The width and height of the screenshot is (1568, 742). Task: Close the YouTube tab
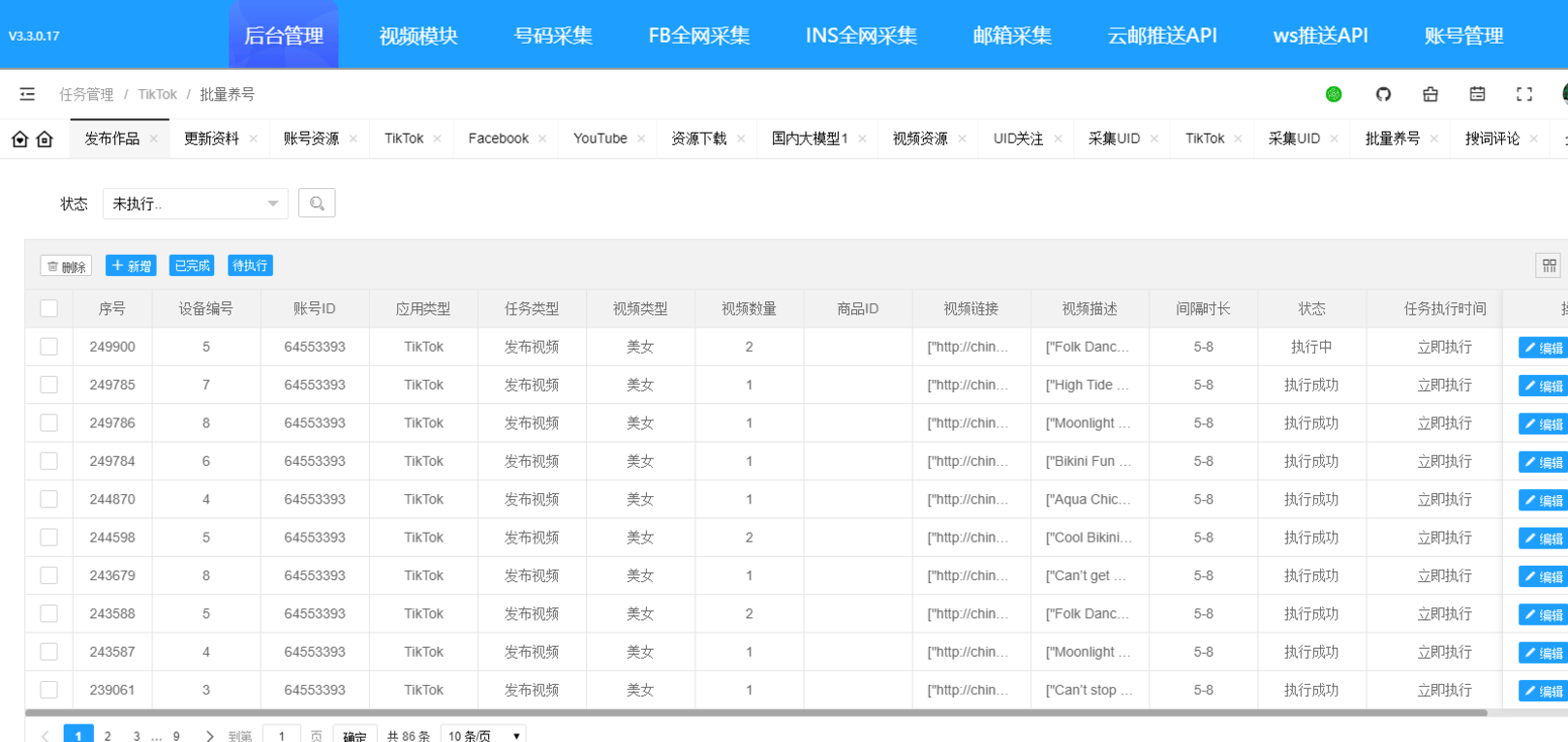point(641,139)
